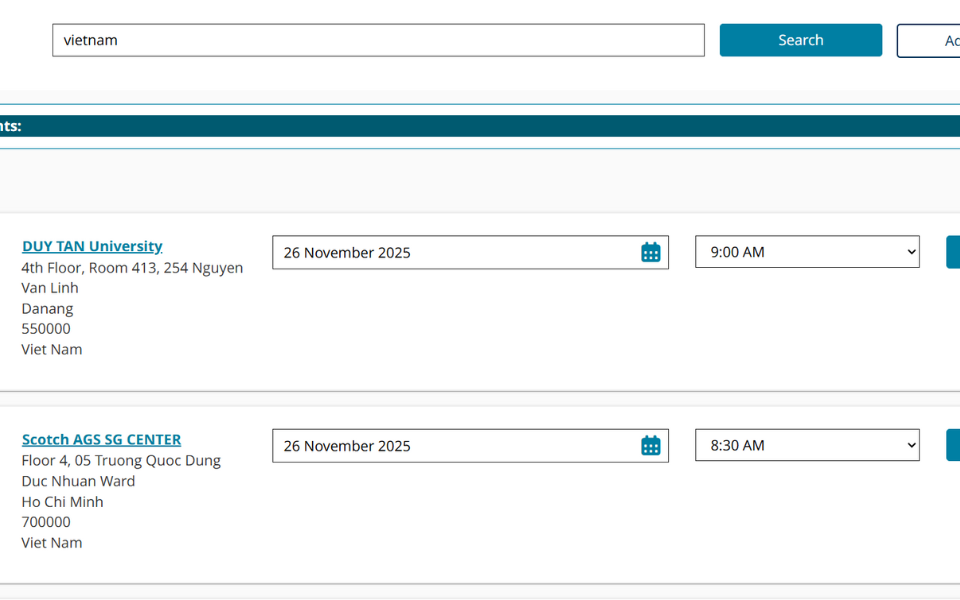This screenshot has height=600, width=960.
Task: Click the dark teal results header bar
Action: click(x=480, y=126)
